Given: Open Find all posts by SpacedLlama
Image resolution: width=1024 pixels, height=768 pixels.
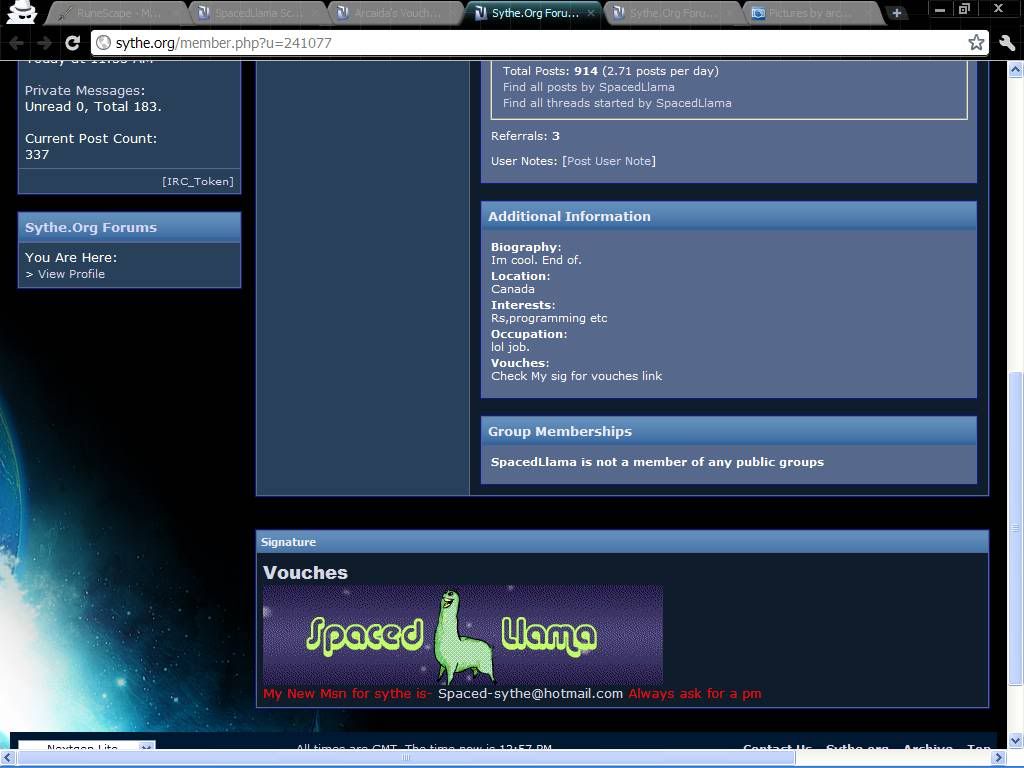Looking at the screenshot, I should (x=588, y=87).
